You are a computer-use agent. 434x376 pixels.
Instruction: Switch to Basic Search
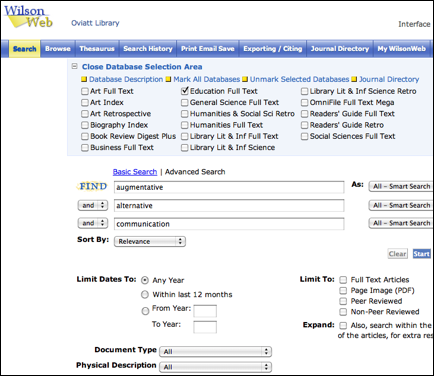(135, 172)
